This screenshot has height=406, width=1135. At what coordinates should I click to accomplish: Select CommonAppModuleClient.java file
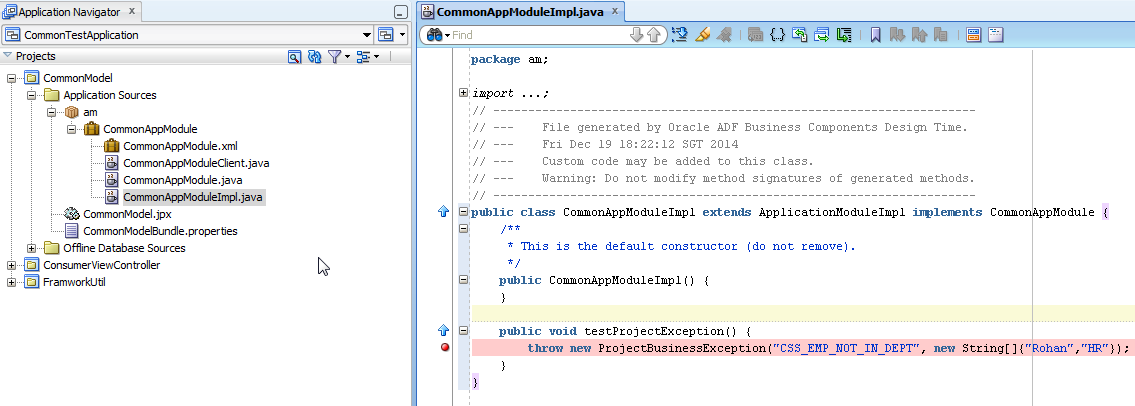tap(196, 164)
